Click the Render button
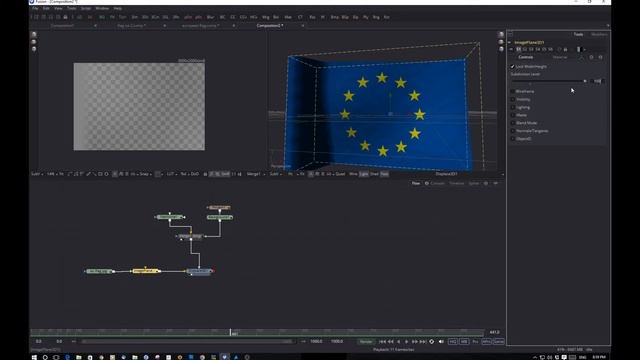 coord(366,342)
